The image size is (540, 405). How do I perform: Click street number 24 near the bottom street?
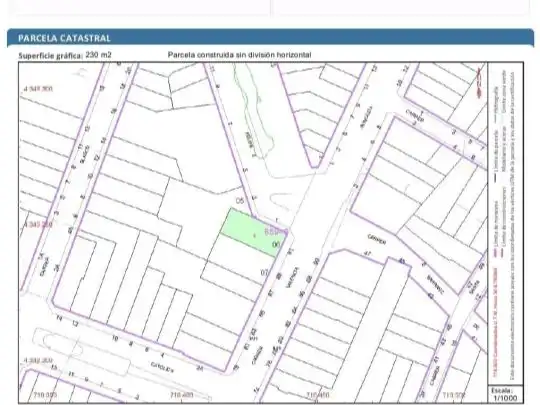199,368
